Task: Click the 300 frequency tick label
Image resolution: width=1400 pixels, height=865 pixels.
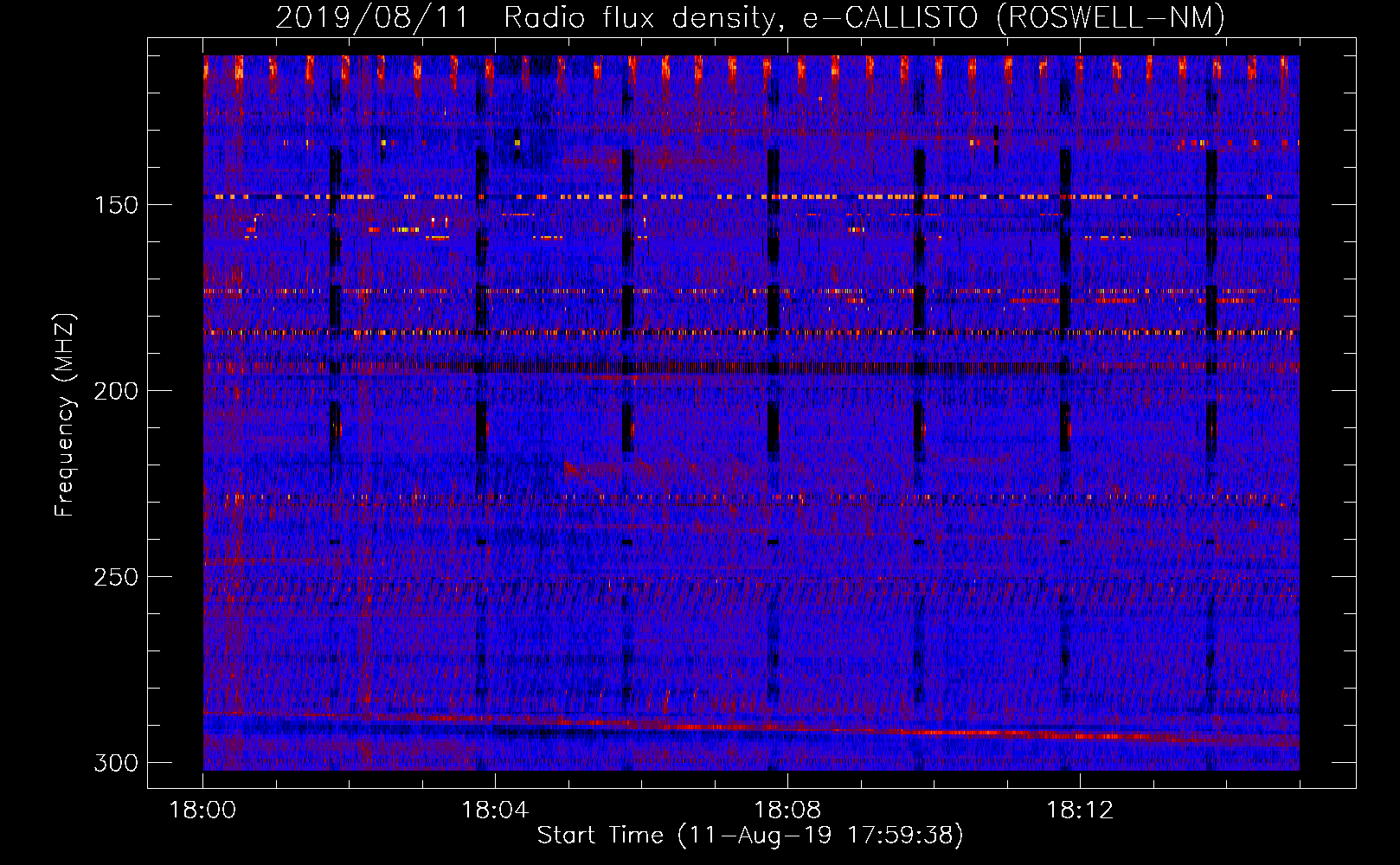Action: point(116,763)
